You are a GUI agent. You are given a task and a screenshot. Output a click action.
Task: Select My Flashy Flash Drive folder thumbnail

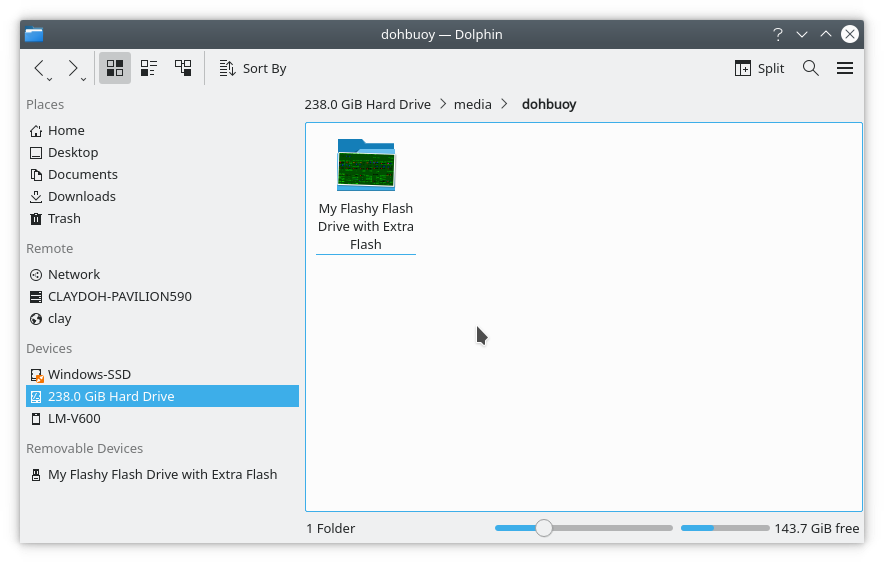point(366,165)
